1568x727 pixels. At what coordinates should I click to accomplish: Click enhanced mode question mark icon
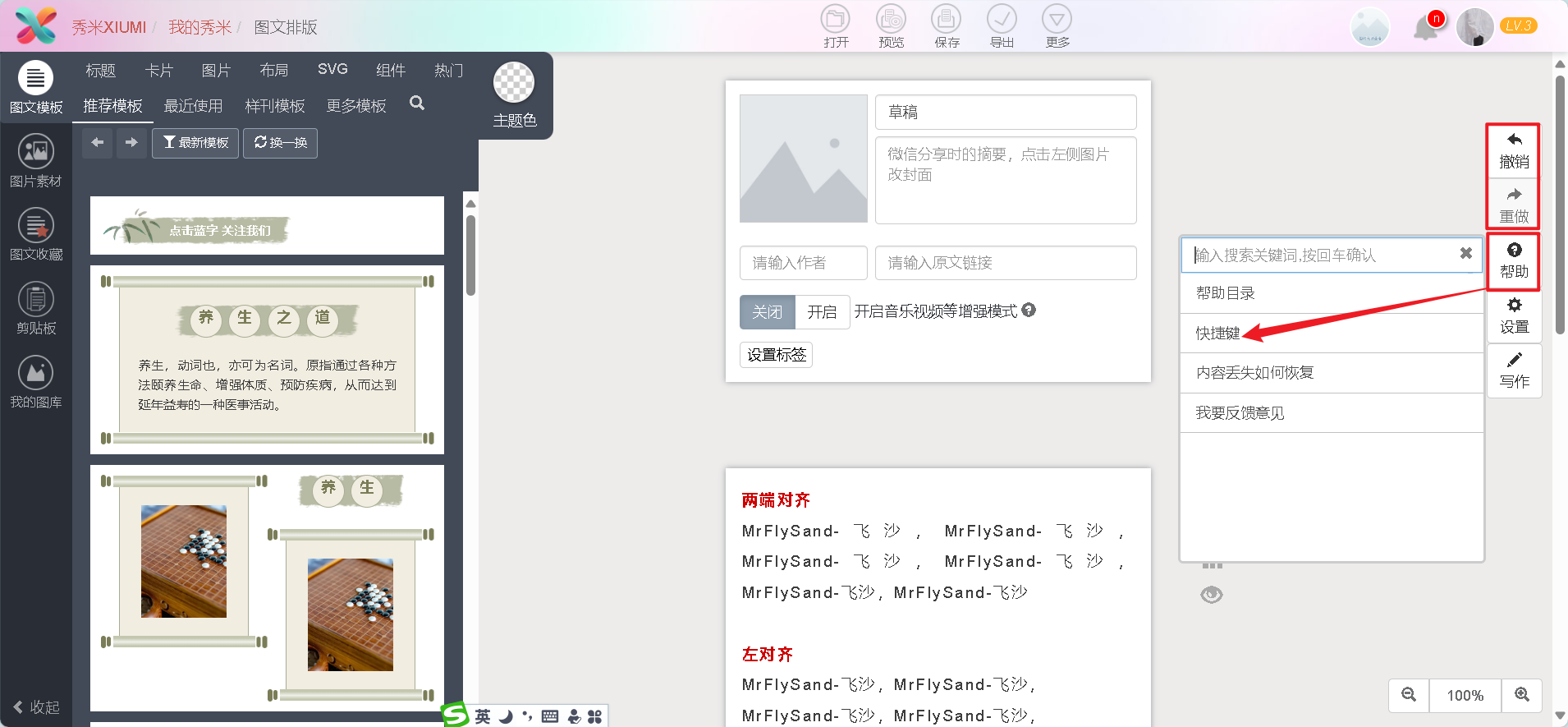(1029, 311)
